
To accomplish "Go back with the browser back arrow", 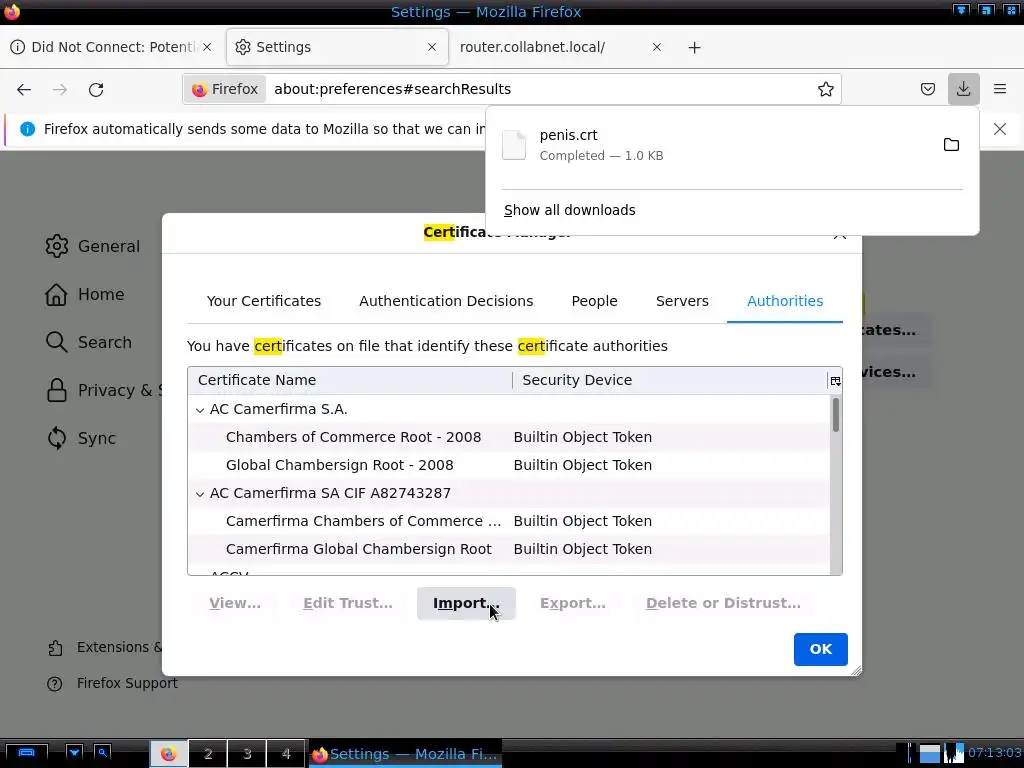I will tap(24, 89).
